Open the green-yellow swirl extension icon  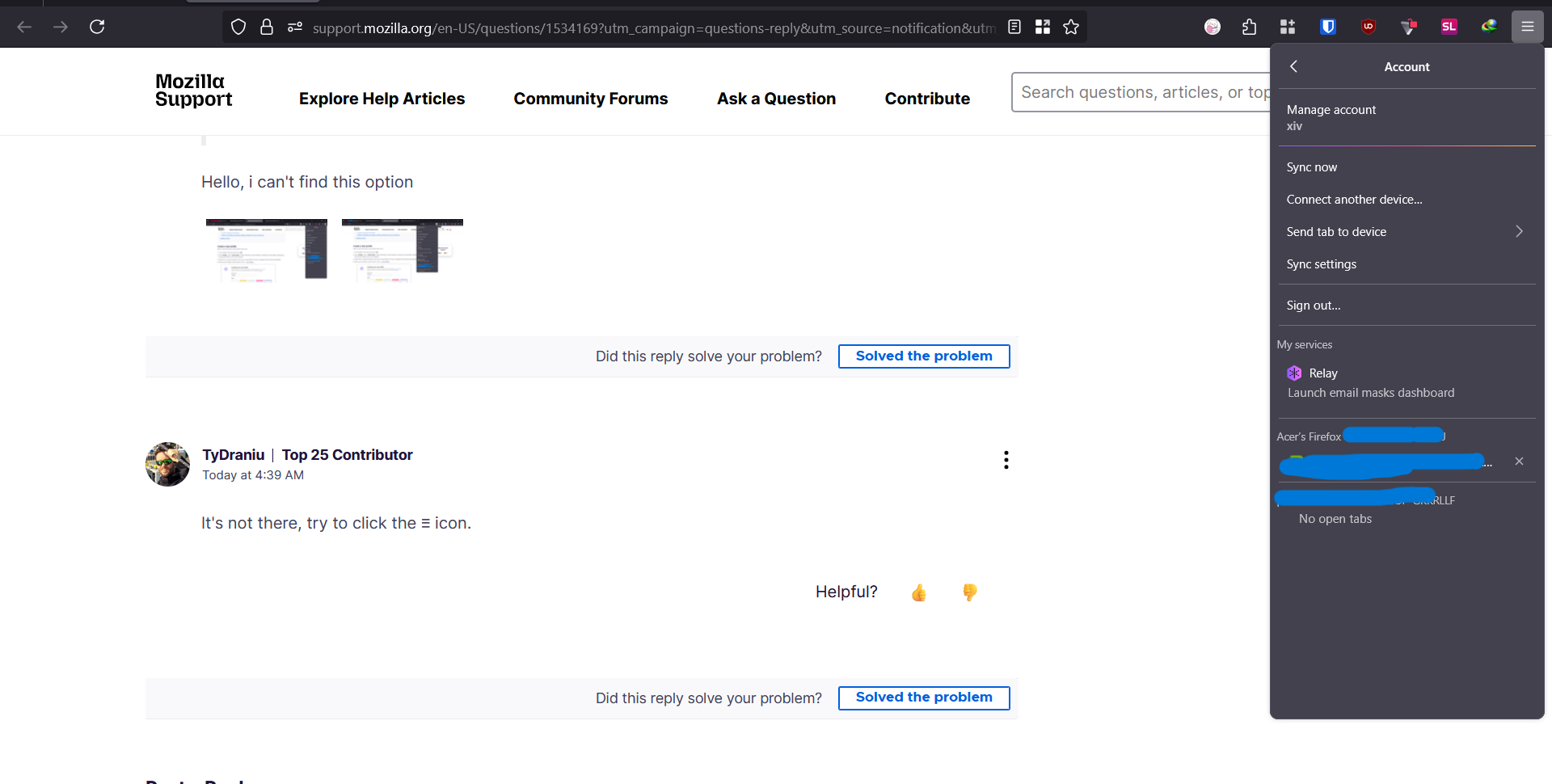click(x=1489, y=27)
